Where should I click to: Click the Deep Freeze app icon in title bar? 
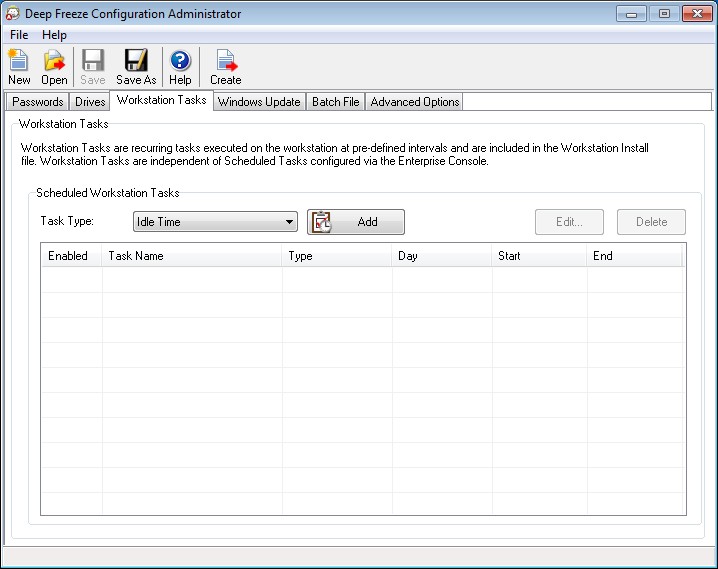tap(12, 14)
